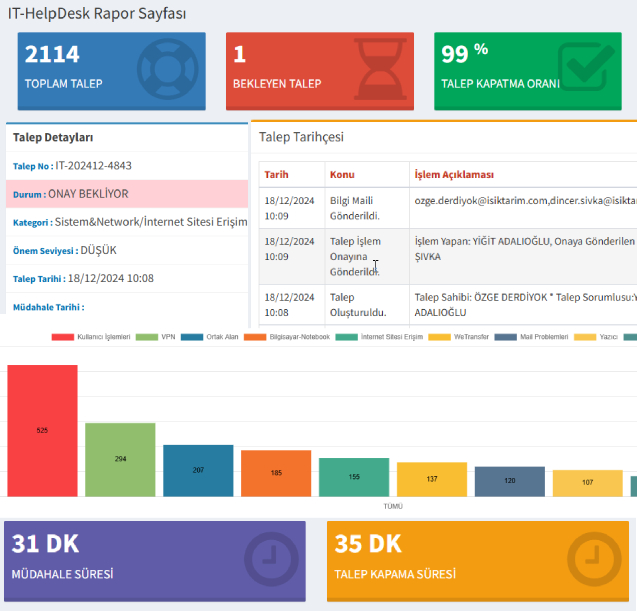This screenshot has width=637, height=611.
Task: Click the İşlem Açıklaması column header
Action: 454,175
